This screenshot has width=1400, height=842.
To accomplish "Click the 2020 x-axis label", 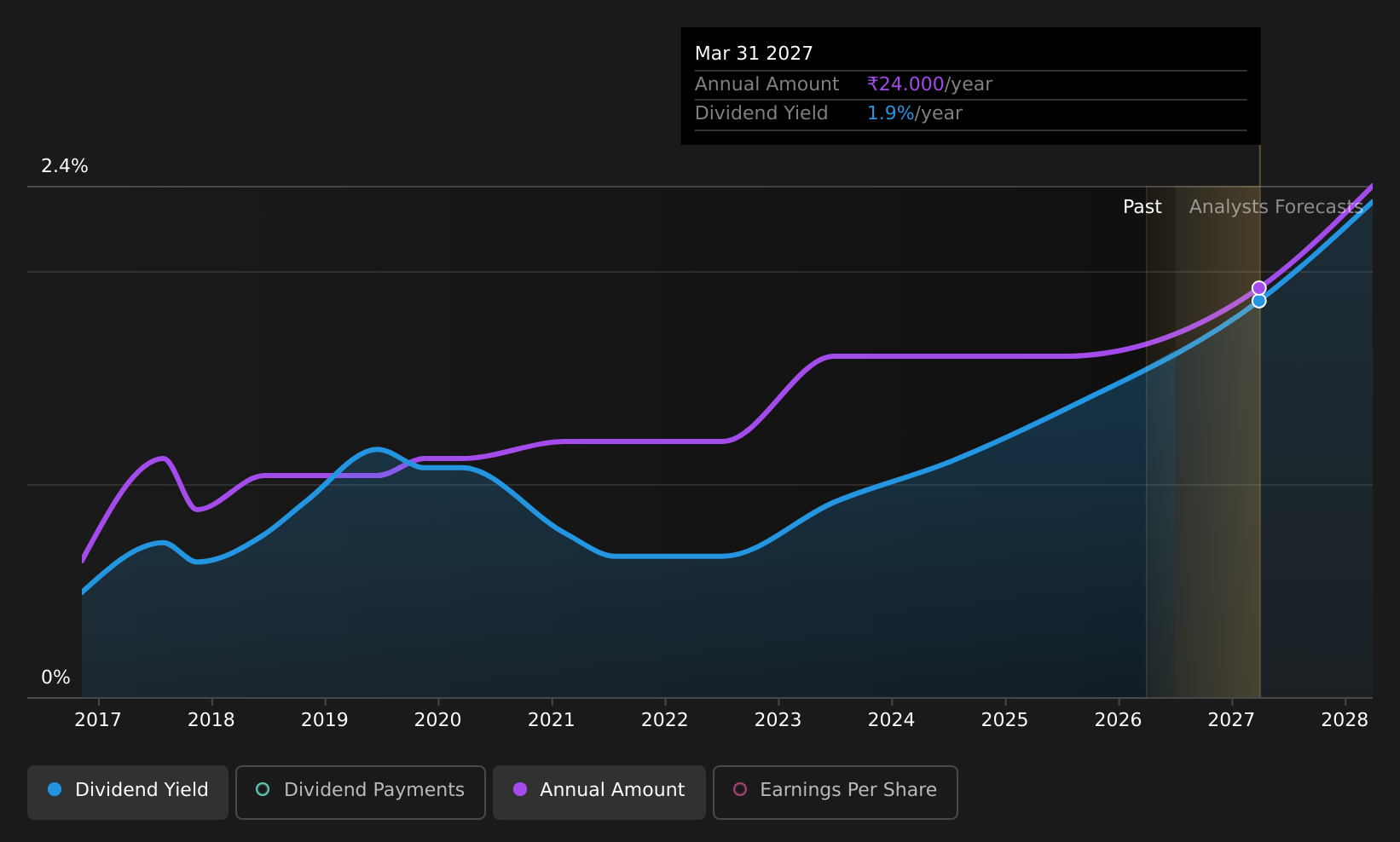I will (438, 720).
